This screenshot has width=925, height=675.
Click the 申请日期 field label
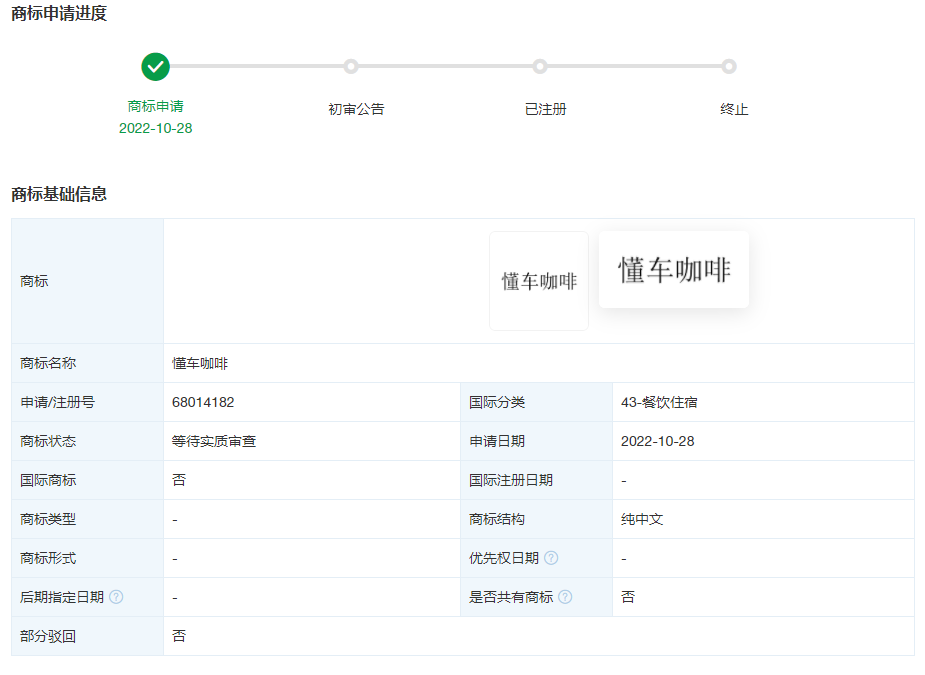pos(497,441)
